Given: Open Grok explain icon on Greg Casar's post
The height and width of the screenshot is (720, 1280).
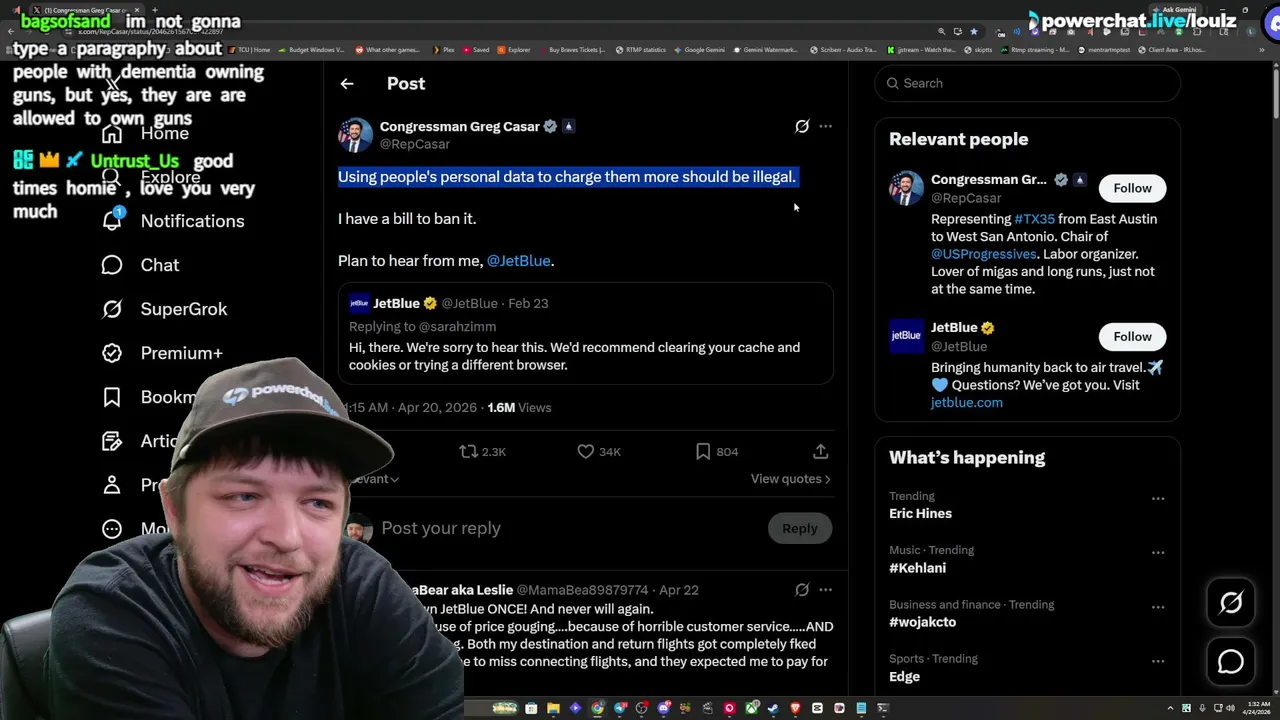Looking at the screenshot, I should tap(802, 126).
